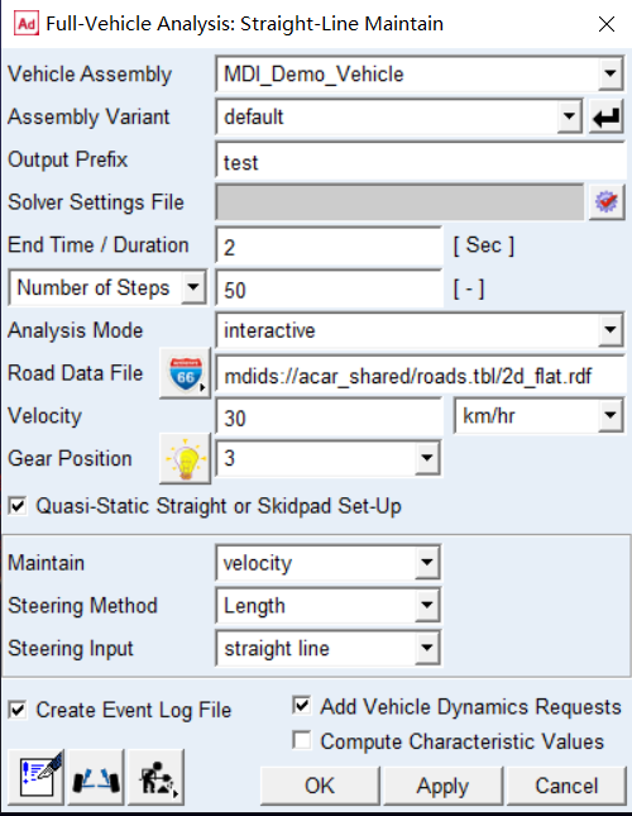Expand the Analysis Mode dropdown
632x816 pixels.
coord(610,330)
